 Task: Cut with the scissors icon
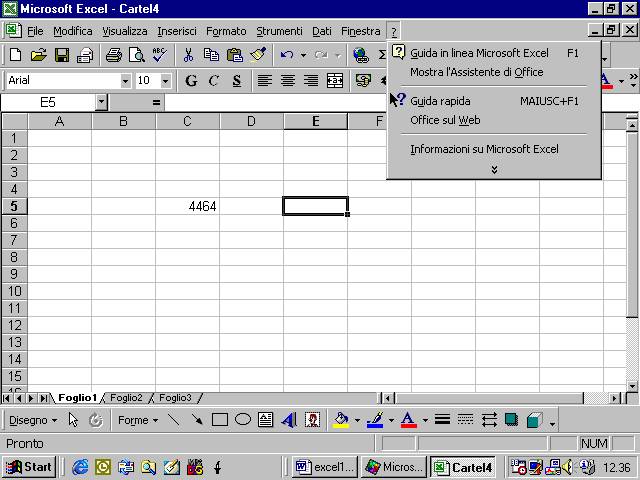188,55
